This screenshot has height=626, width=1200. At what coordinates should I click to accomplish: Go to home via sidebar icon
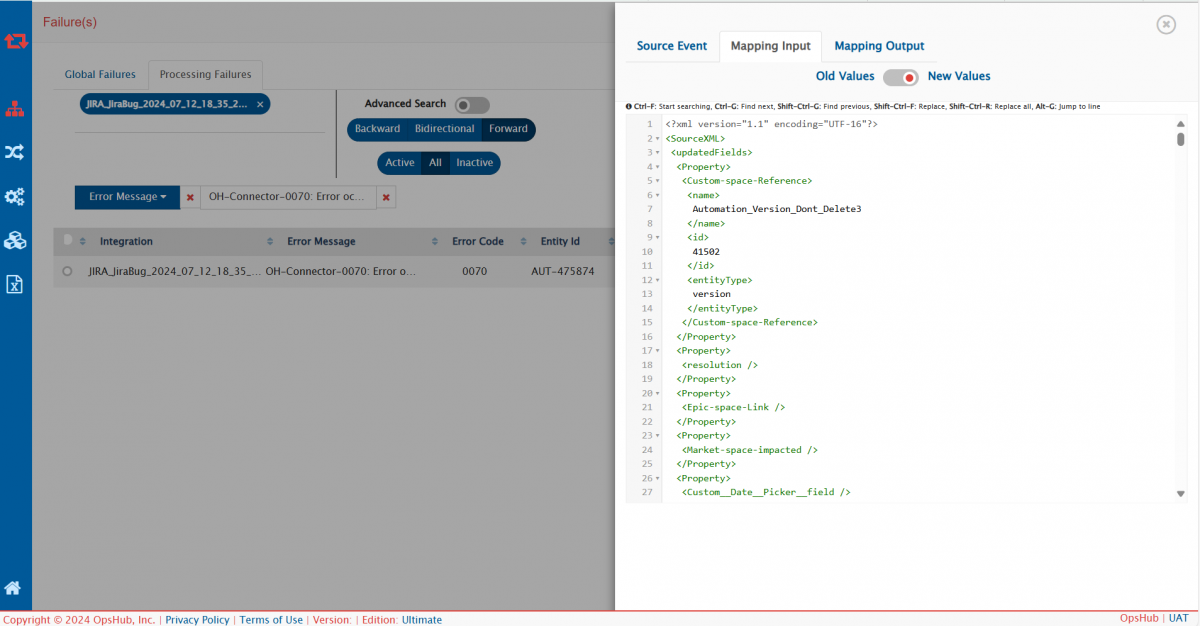pos(15,588)
